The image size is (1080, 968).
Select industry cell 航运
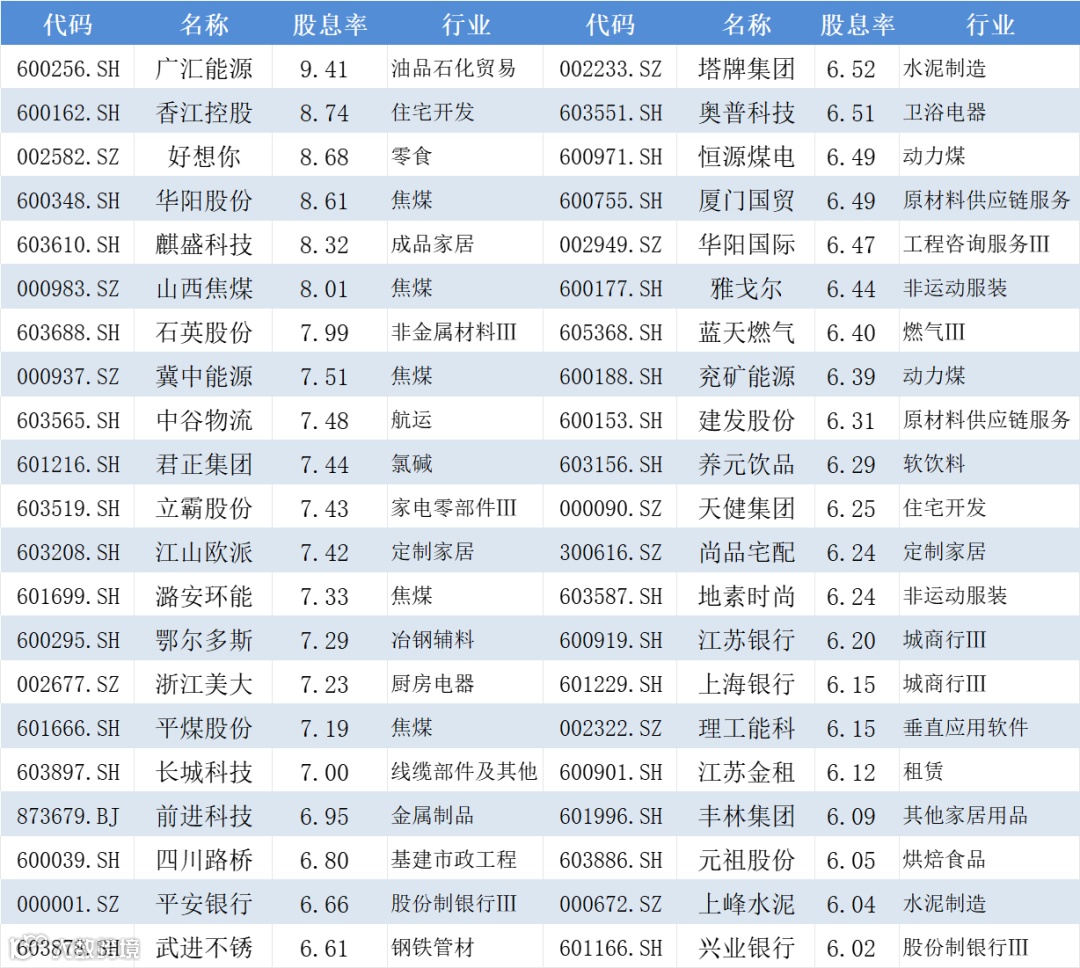tap(412, 420)
